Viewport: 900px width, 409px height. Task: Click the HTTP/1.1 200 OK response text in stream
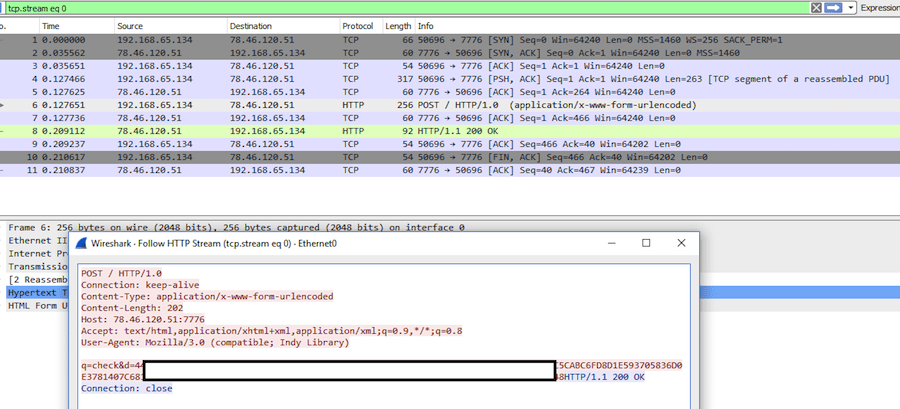(605, 377)
